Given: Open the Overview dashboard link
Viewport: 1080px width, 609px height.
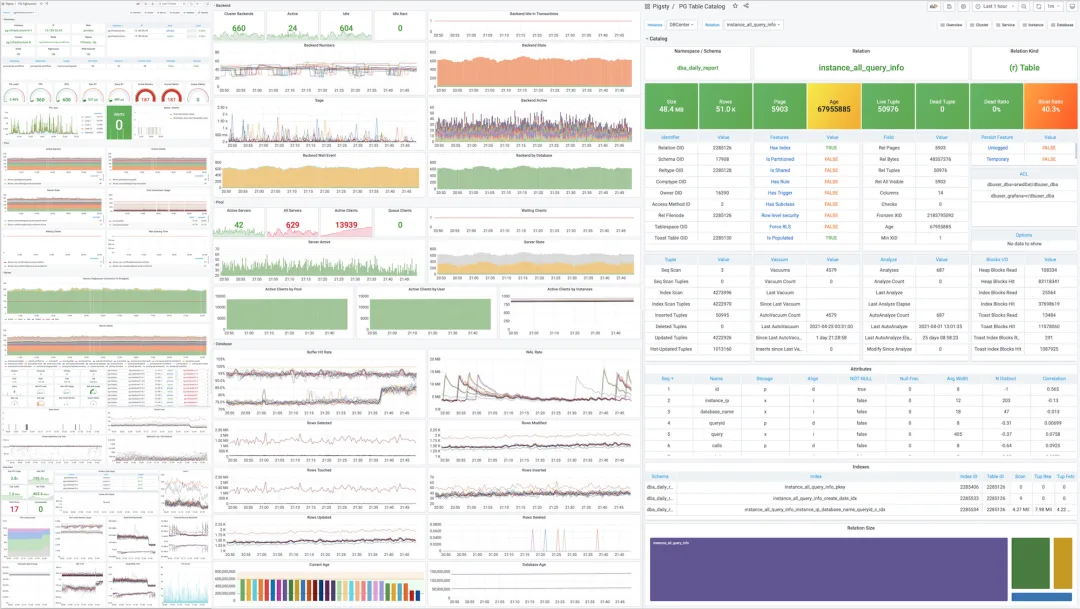Looking at the screenshot, I should tap(952, 25).
